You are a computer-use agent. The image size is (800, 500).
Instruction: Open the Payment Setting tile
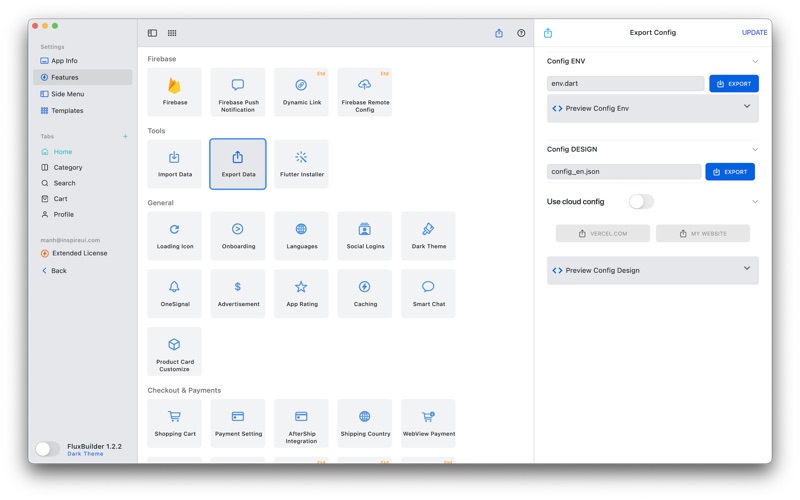[x=238, y=423]
